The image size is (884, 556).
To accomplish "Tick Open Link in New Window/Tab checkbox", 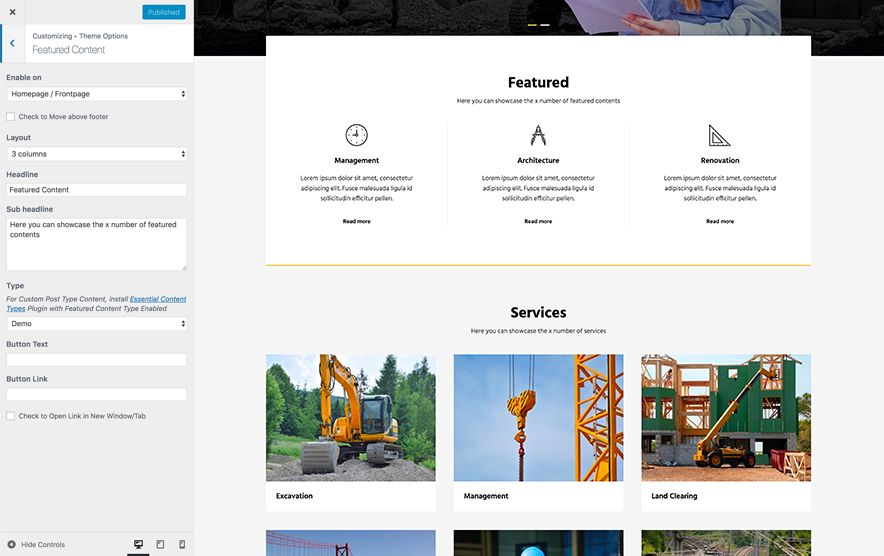I will 11,416.
